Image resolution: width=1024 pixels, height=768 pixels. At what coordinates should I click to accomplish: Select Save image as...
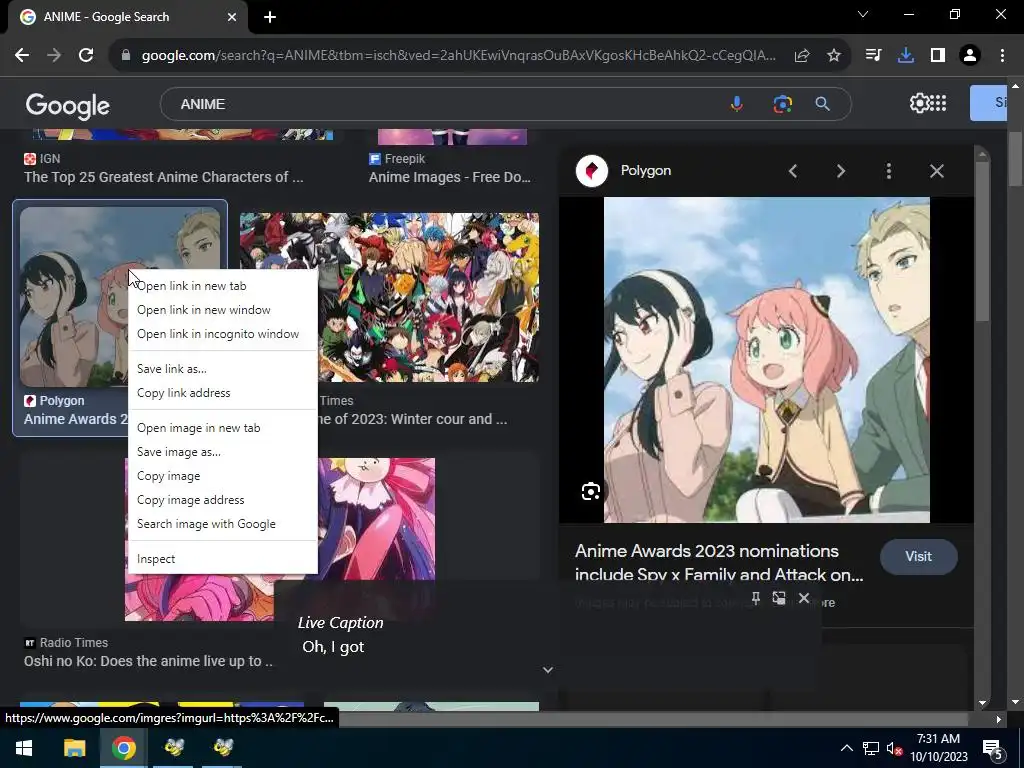click(x=223, y=452)
